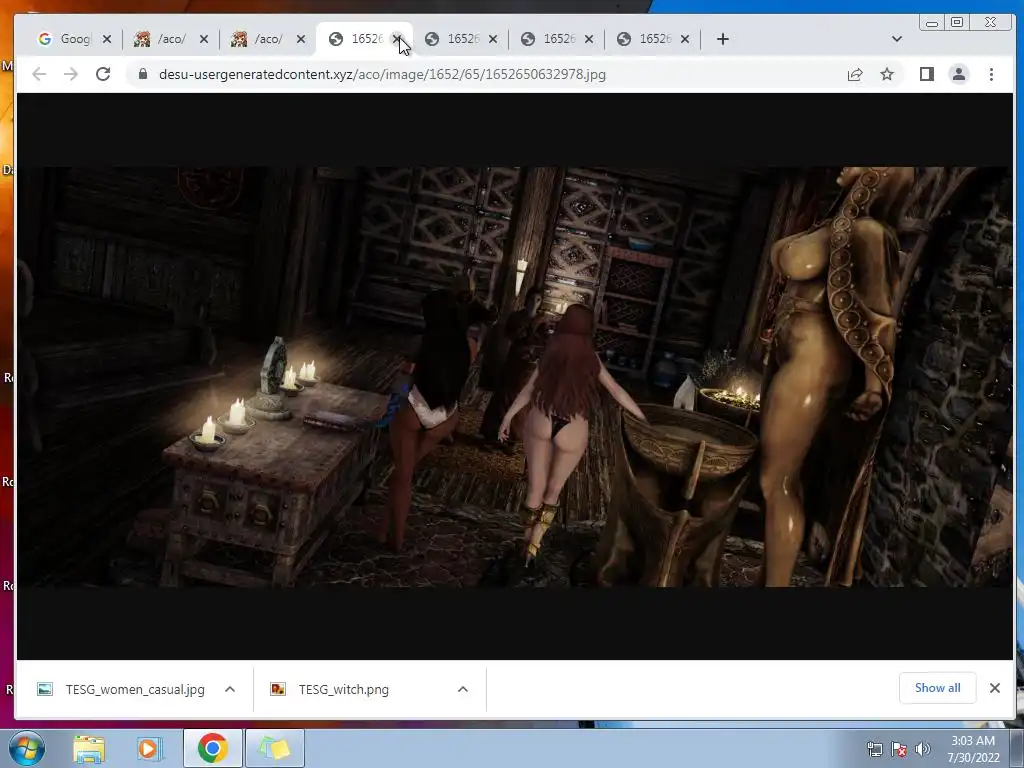This screenshot has width=1024, height=768.
Task: Show all downloads
Action: [938, 688]
